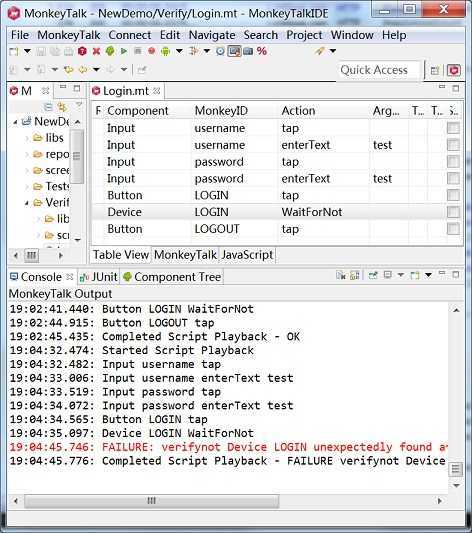Check the box in Input password tap row
The width and height of the screenshot is (472, 533).
(453, 162)
